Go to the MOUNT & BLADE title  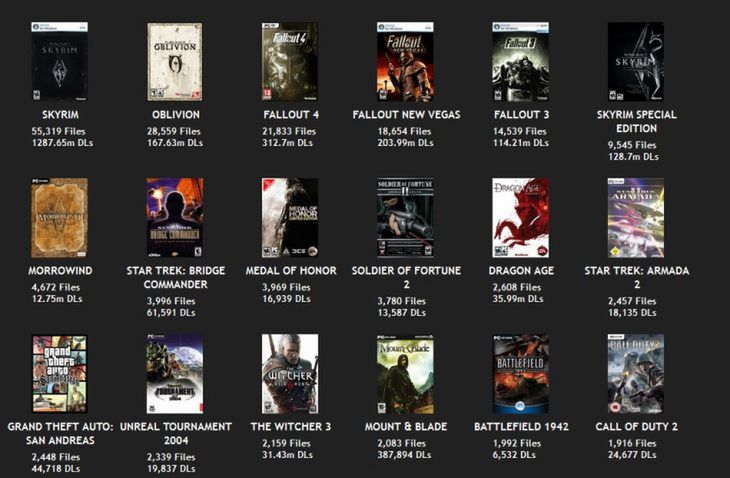pos(406,426)
